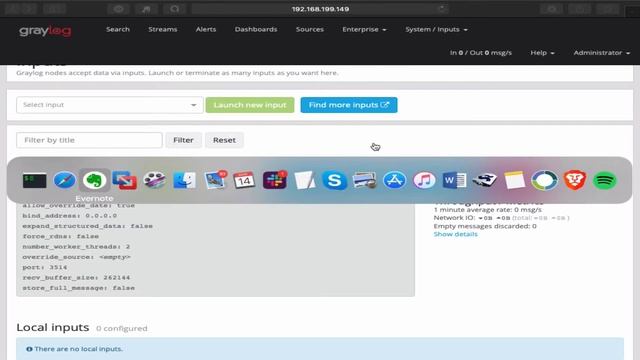Open the Calendar icon showing 14
This screenshot has width=640, height=360.
coord(244,180)
